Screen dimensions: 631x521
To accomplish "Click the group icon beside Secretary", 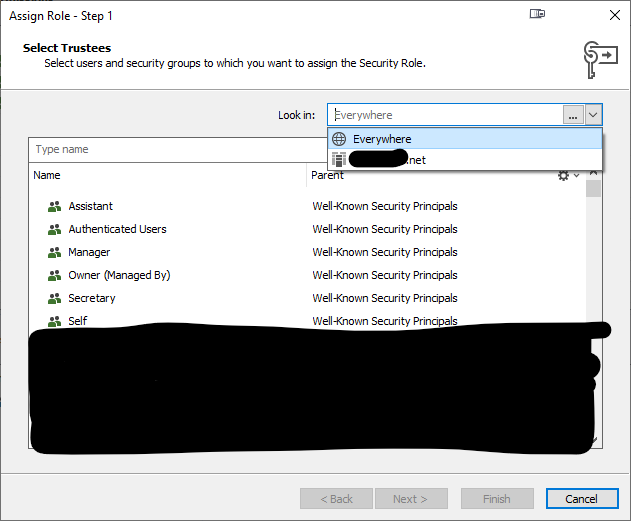I will coord(54,299).
